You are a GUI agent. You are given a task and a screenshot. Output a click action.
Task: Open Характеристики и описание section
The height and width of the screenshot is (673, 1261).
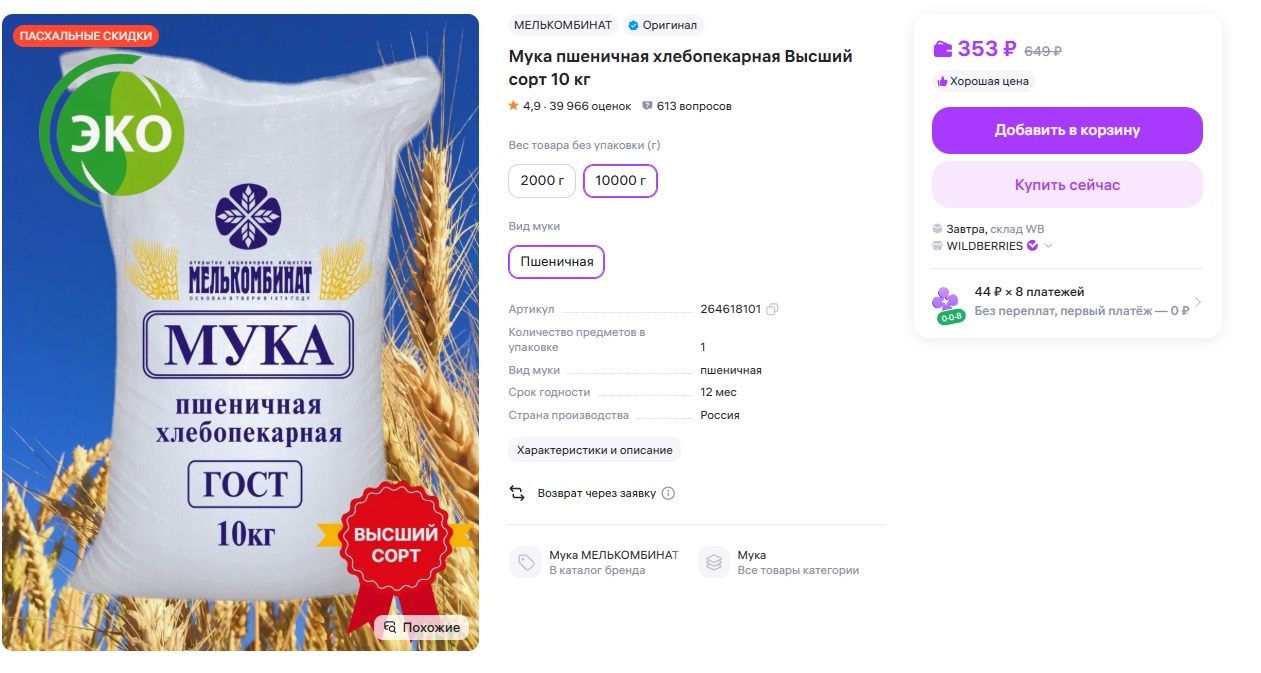pos(594,450)
